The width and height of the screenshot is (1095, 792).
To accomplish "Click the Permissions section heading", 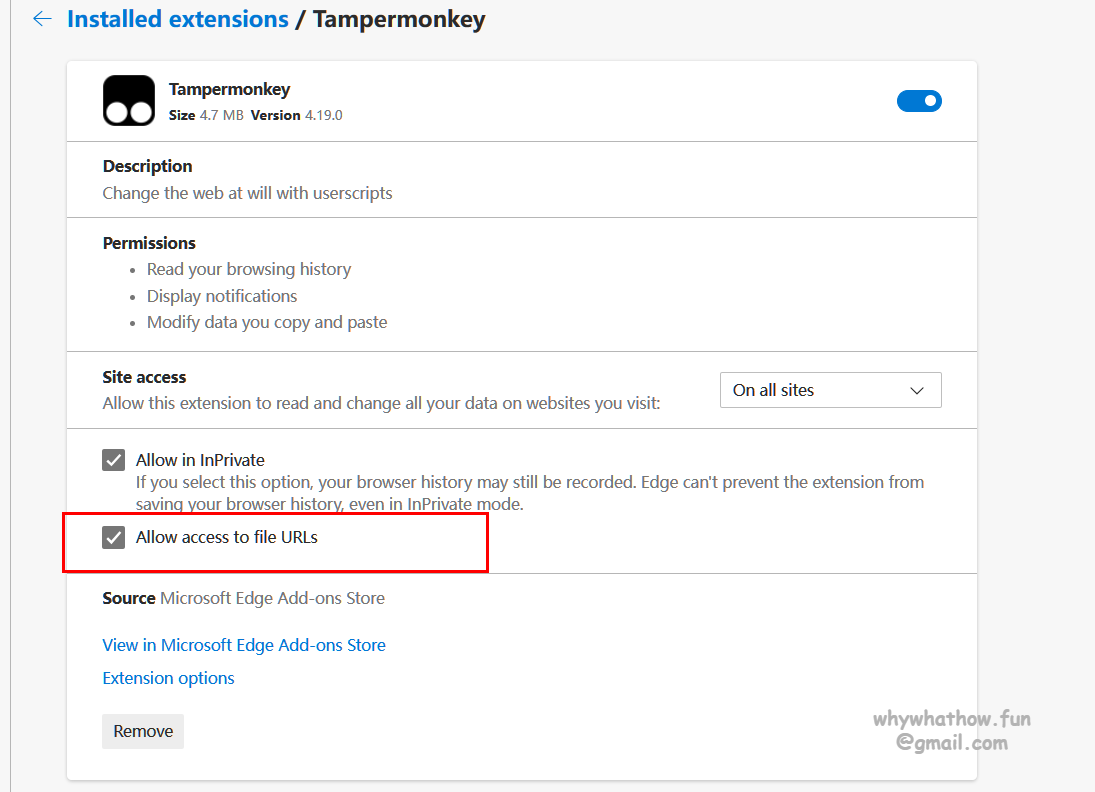I will tap(149, 243).
